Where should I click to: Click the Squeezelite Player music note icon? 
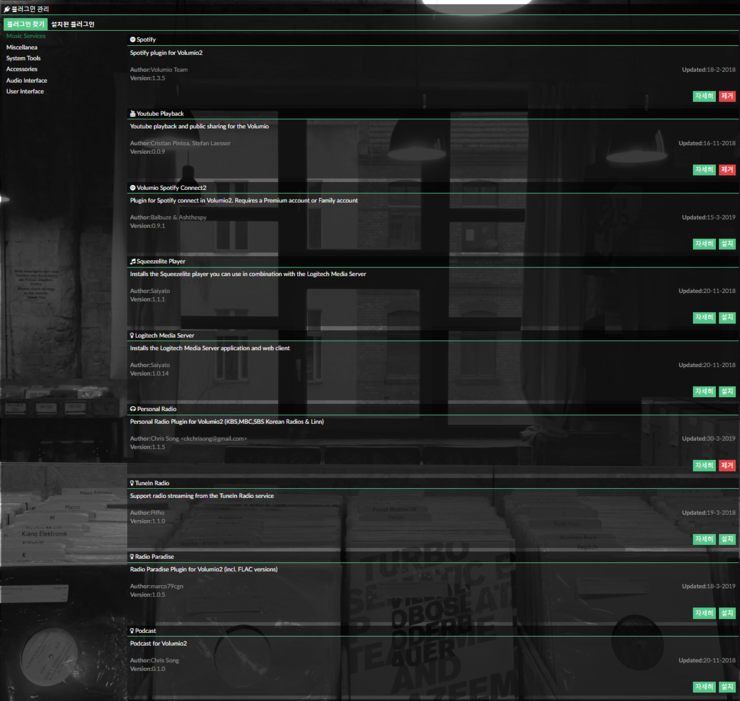coord(133,262)
